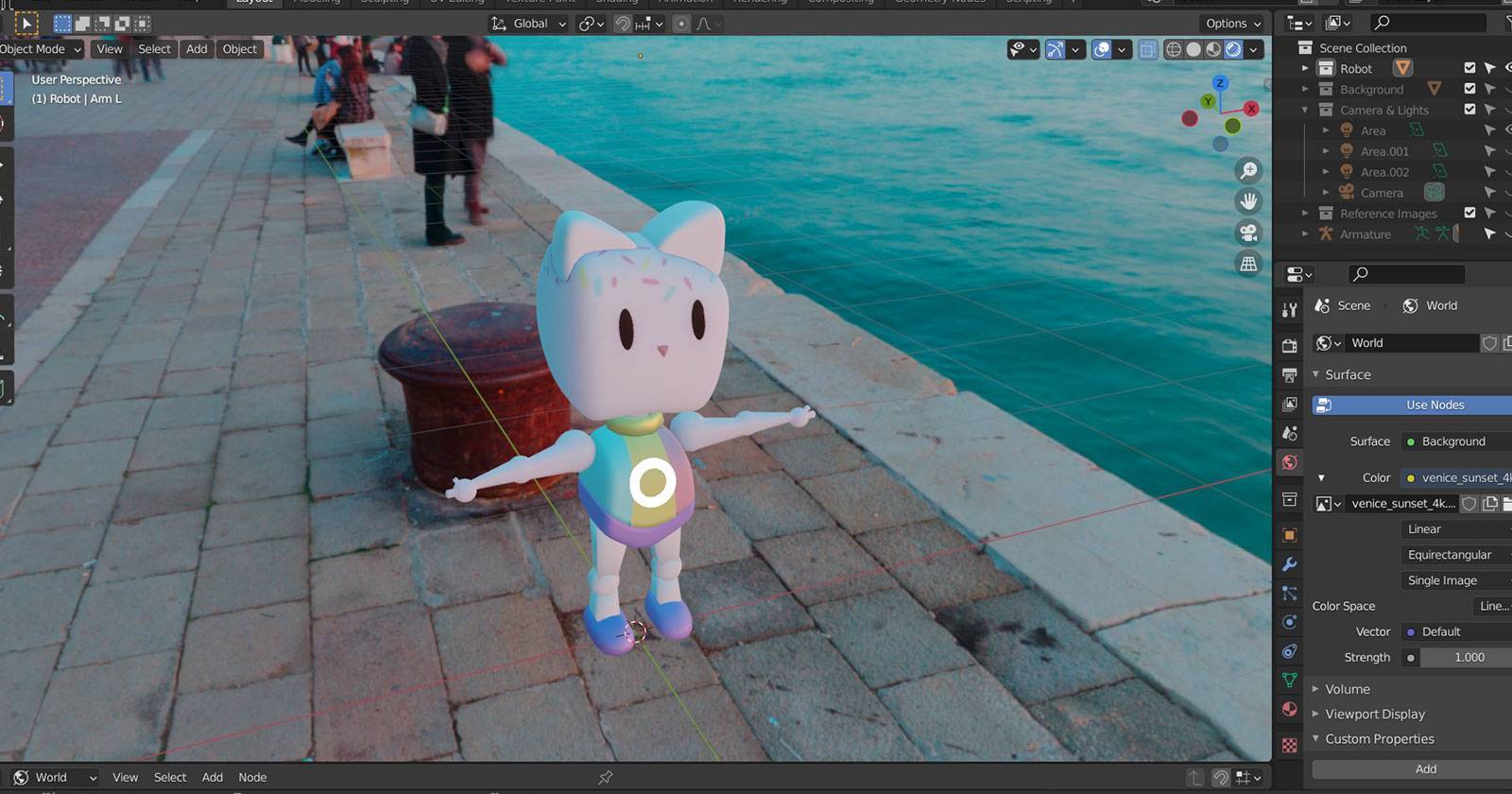Select the tweak select tool icon in header

(x=26, y=24)
